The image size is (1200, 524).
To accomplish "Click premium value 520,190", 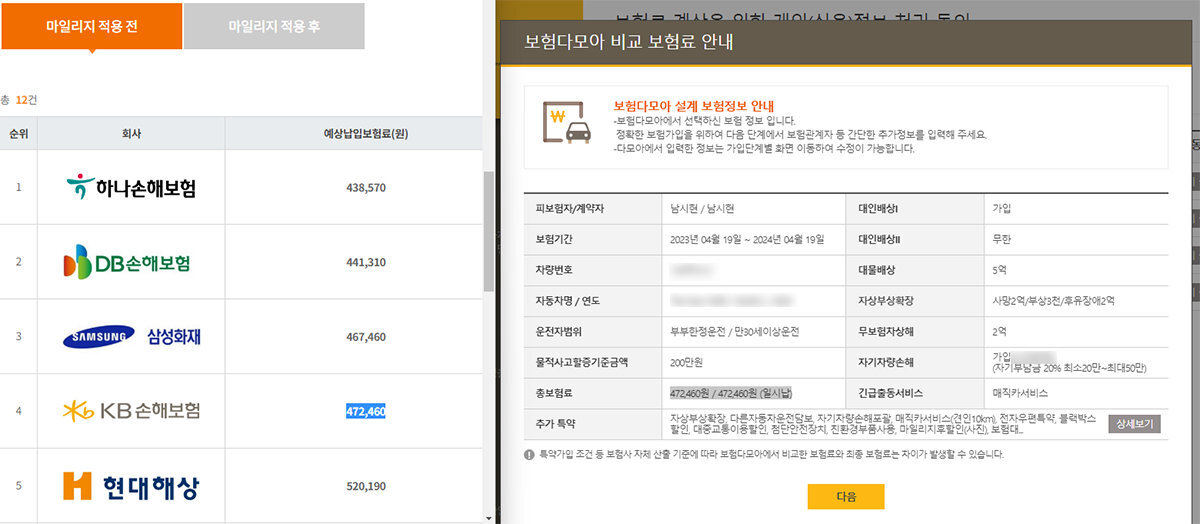I will [365, 486].
